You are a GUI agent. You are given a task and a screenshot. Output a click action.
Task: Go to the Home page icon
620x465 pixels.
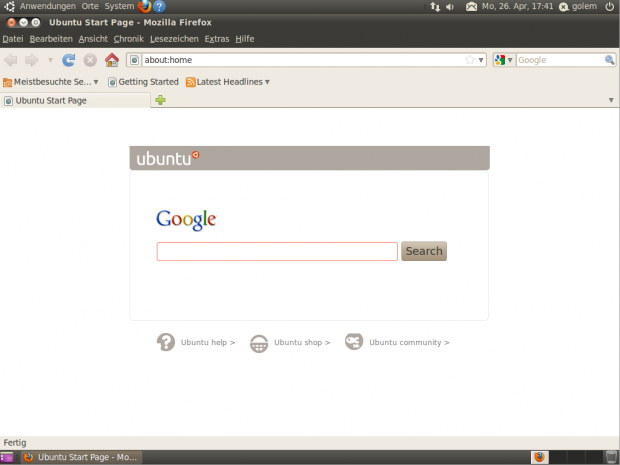[x=112, y=60]
